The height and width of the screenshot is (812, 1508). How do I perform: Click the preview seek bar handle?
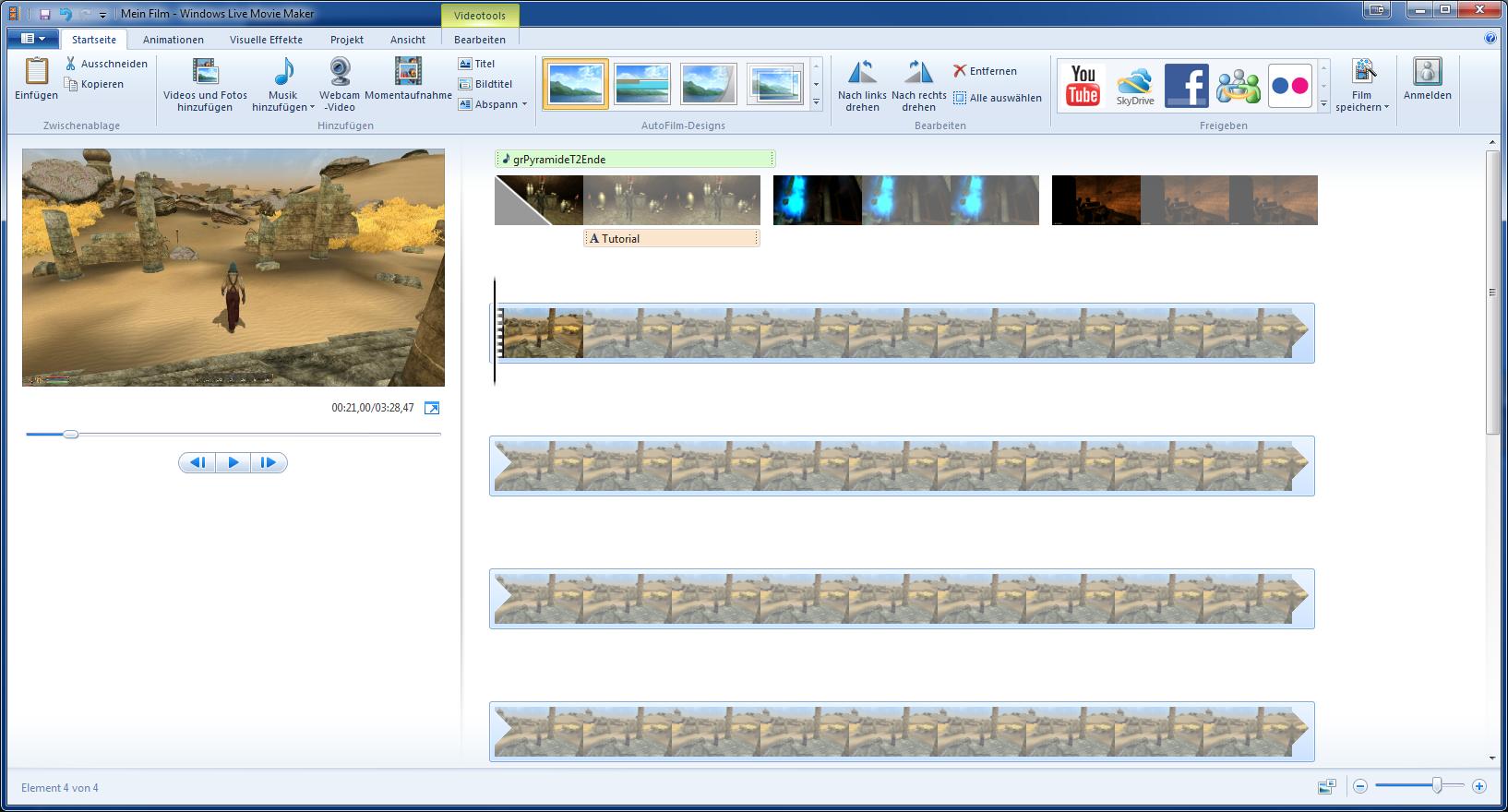[71, 434]
